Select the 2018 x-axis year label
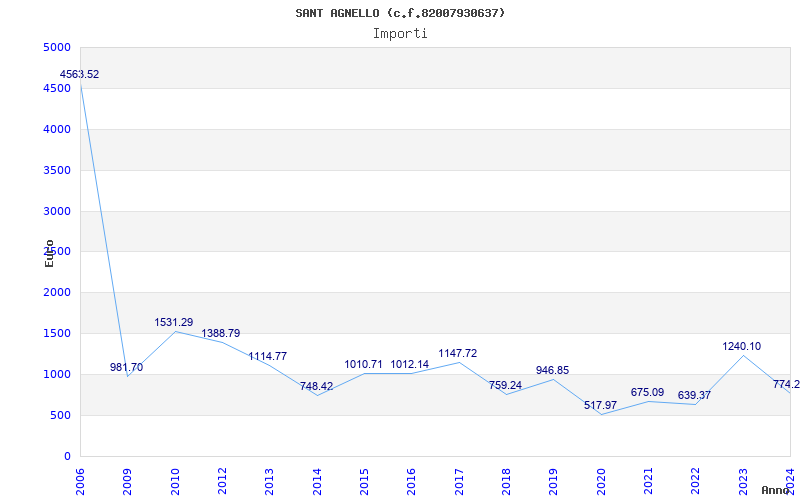Image resolution: width=800 pixels, height=500 pixels. click(x=506, y=481)
